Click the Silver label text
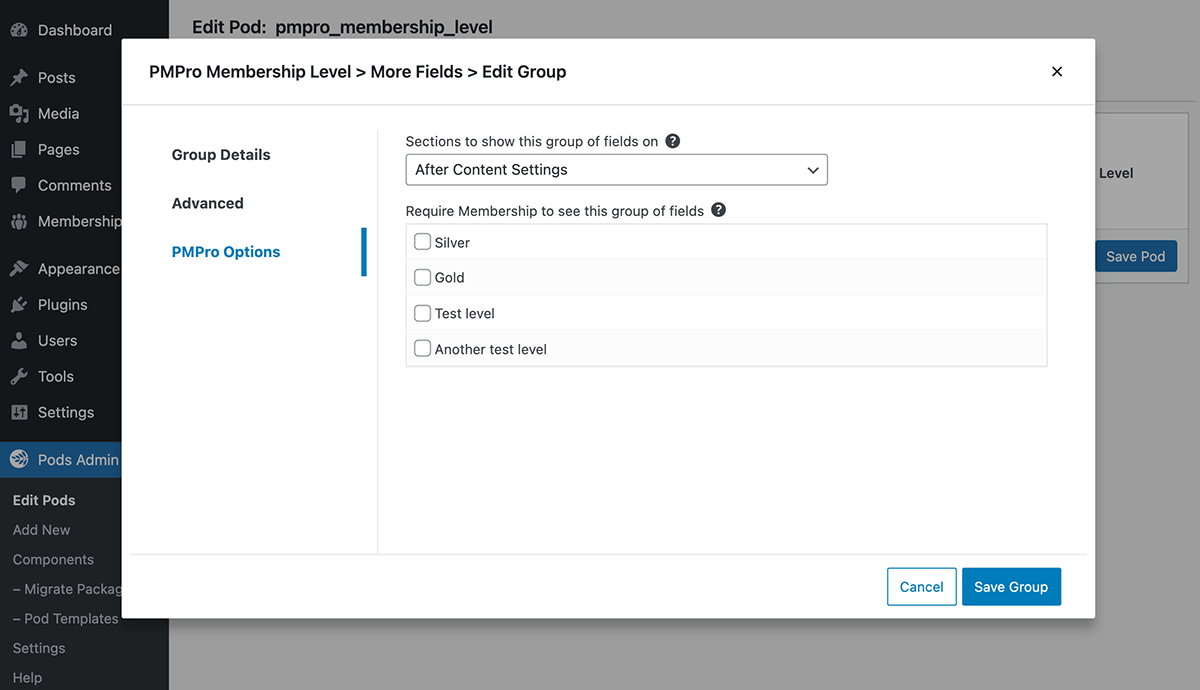This screenshot has height=690, width=1200. point(452,242)
